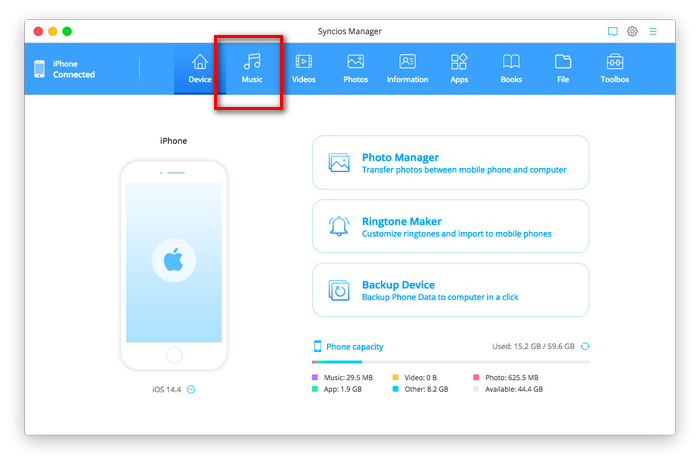Click the 'iPhone' name above the phone image

(173, 141)
